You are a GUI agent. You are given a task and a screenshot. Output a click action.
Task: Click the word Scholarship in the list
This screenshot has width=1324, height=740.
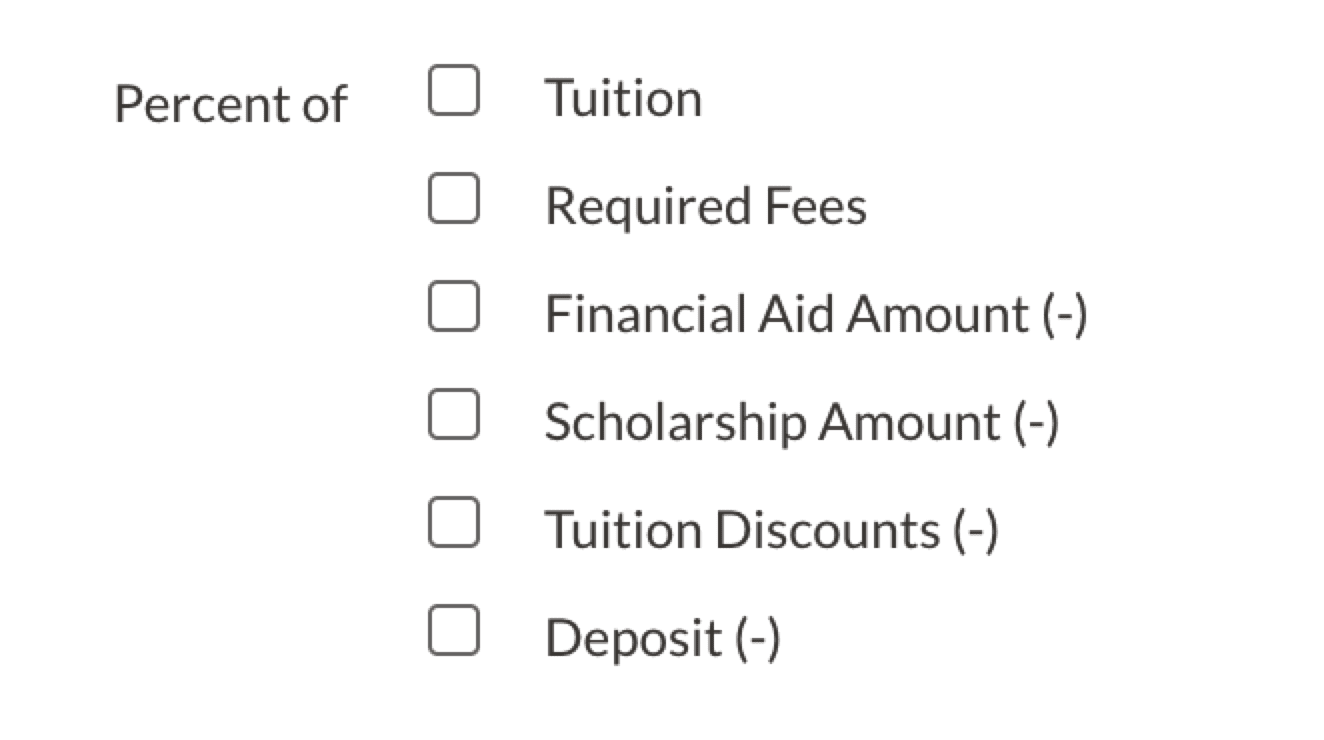(x=675, y=423)
